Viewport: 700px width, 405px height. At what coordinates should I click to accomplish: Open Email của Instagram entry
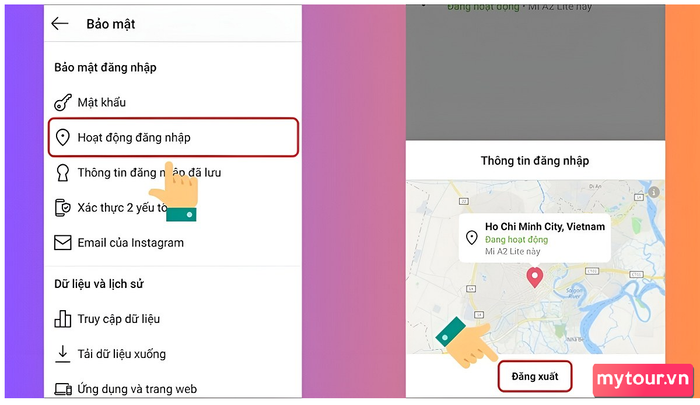[173, 242]
